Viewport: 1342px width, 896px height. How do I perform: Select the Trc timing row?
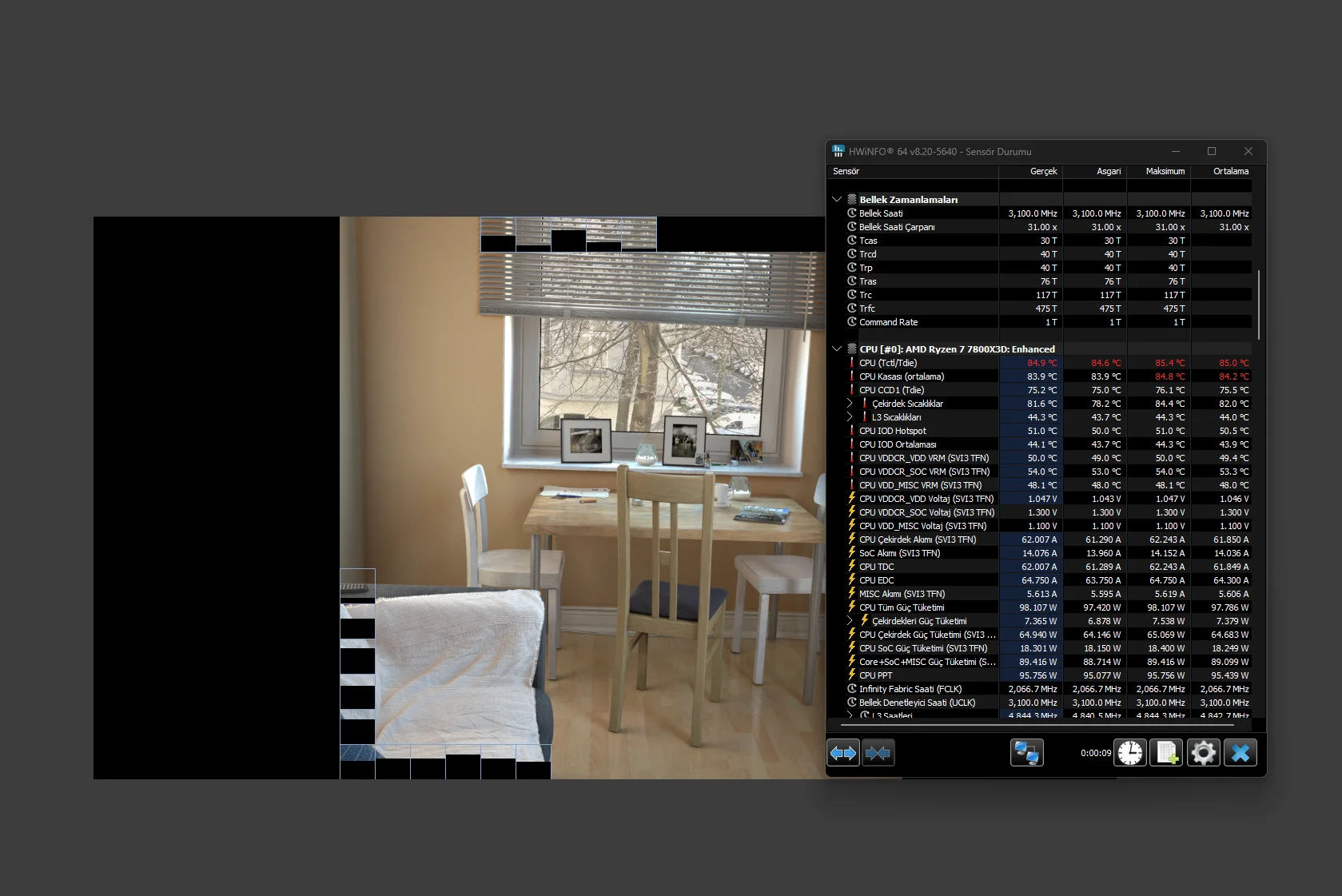pos(1040,295)
